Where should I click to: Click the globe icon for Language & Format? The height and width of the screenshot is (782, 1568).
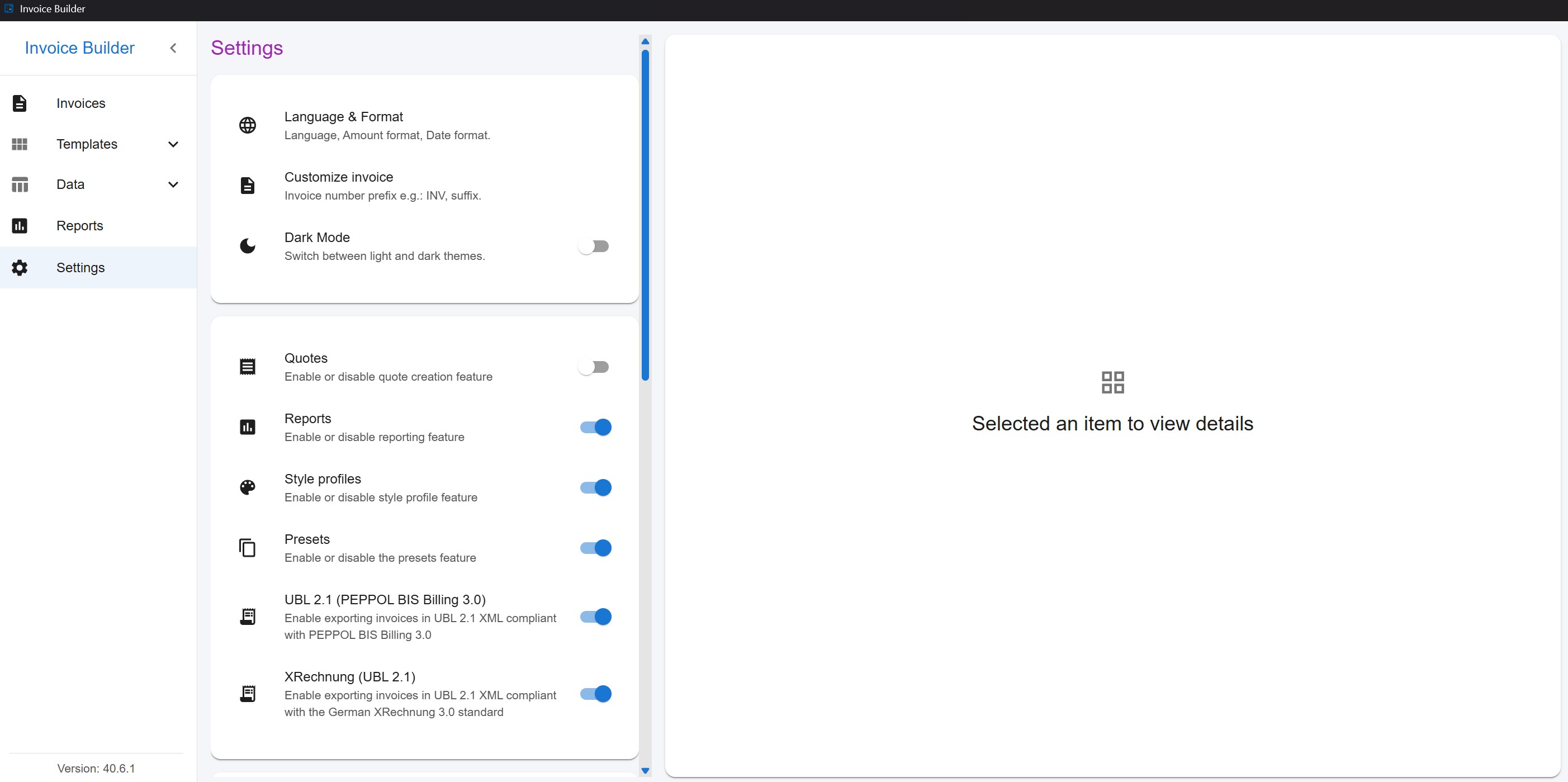pyautogui.click(x=247, y=125)
